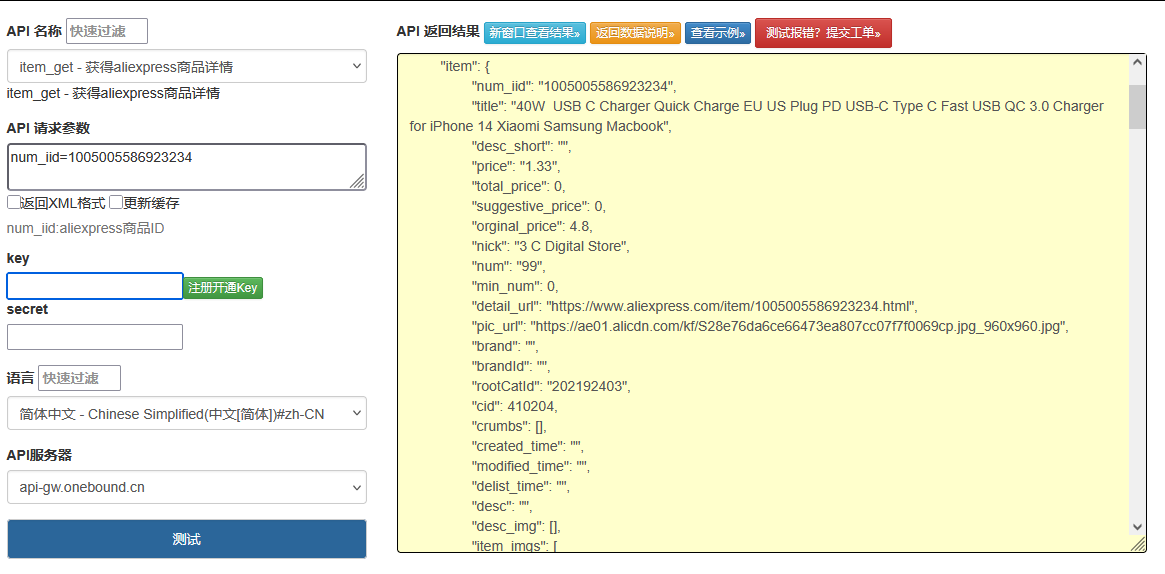Click the "price": "1.33" line

pyautogui.click(x=516, y=166)
